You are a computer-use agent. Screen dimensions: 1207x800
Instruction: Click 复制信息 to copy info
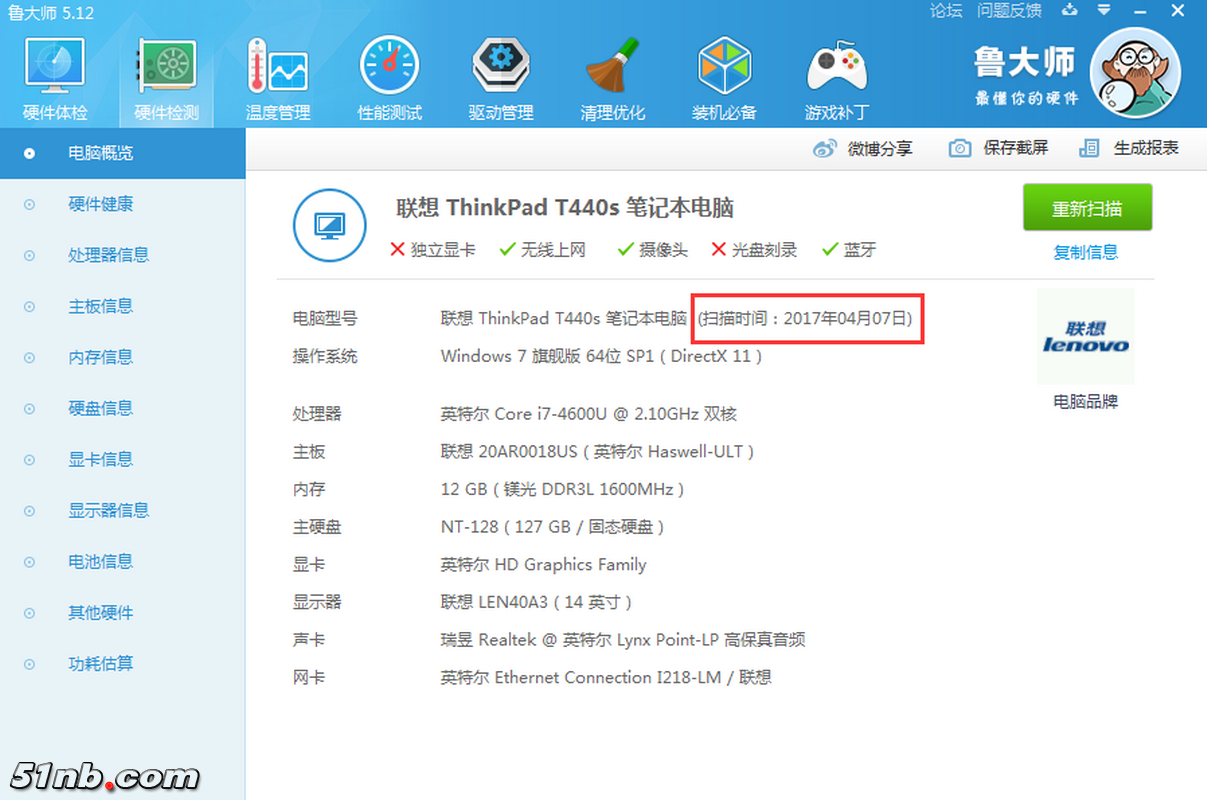pyautogui.click(x=1086, y=252)
